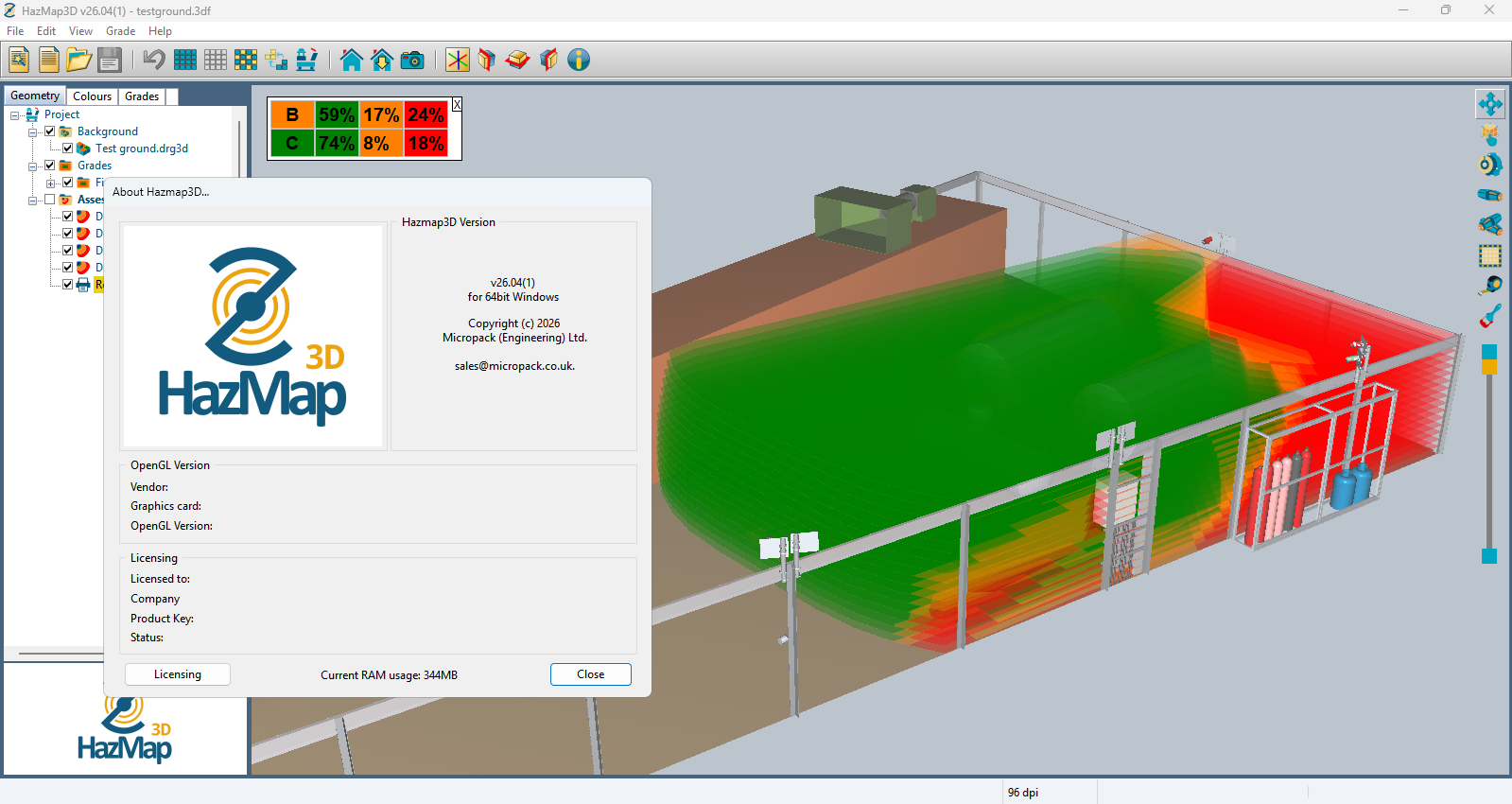This screenshot has height=804, width=1512.
Task: Click the green 59% legend cell
Action: (x=337, y=114)
